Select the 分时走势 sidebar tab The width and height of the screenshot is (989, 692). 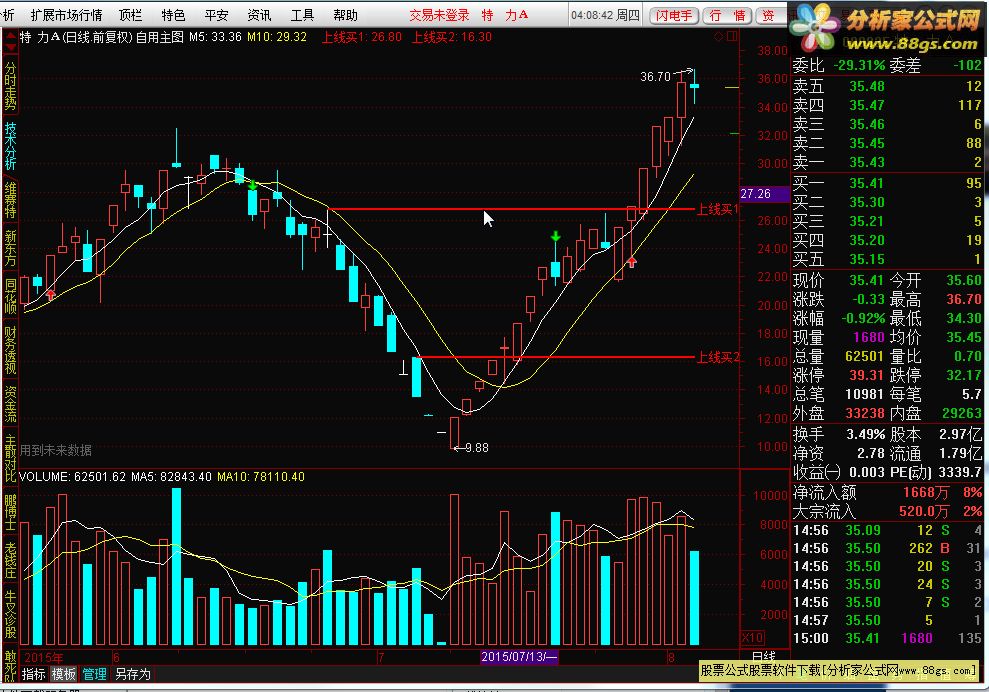10,85
